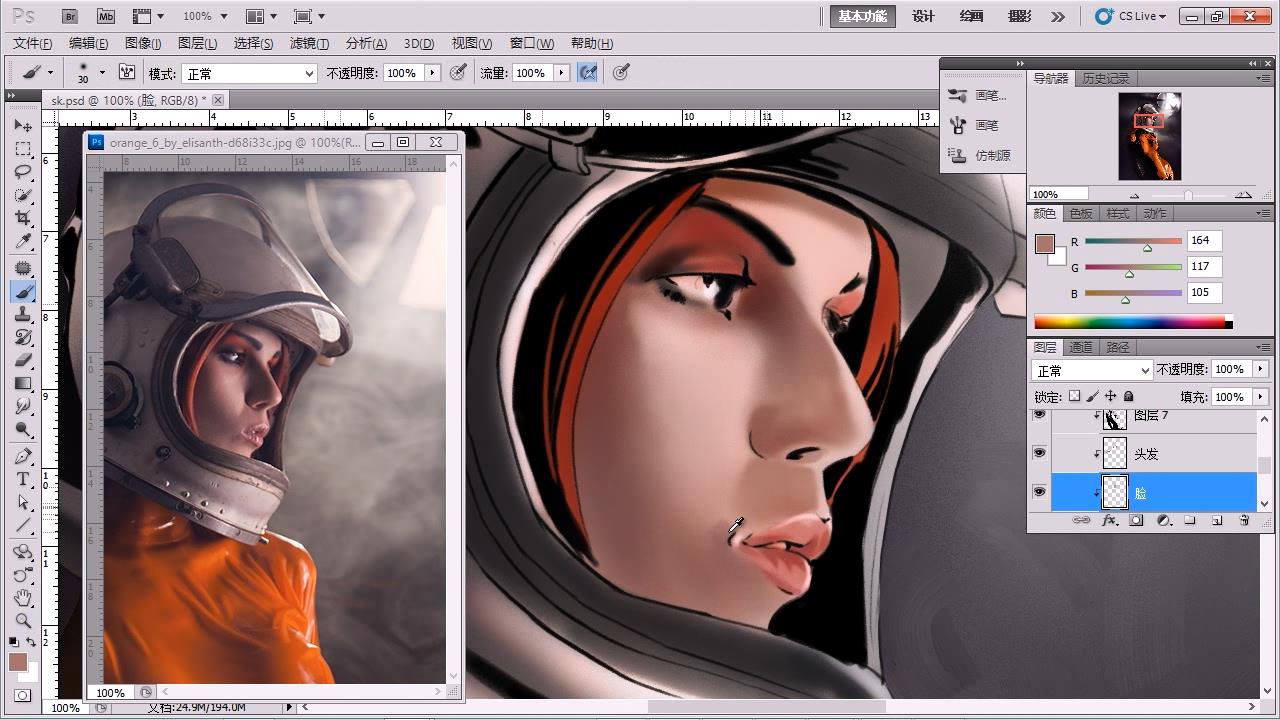Click the foreground color swatch in color panel

coord(1045,244)
